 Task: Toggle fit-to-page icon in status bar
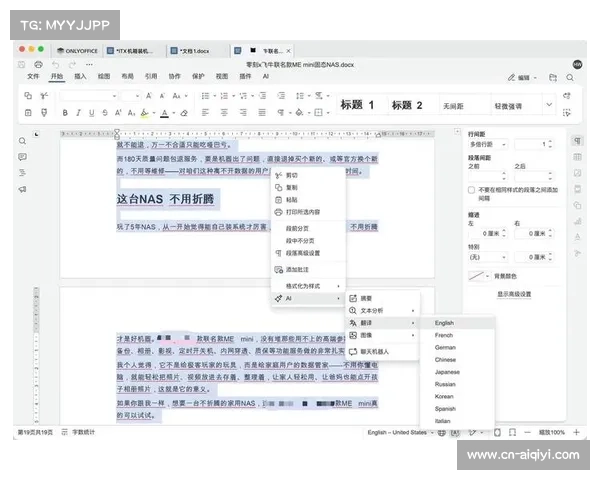click(x=497, y=432)
